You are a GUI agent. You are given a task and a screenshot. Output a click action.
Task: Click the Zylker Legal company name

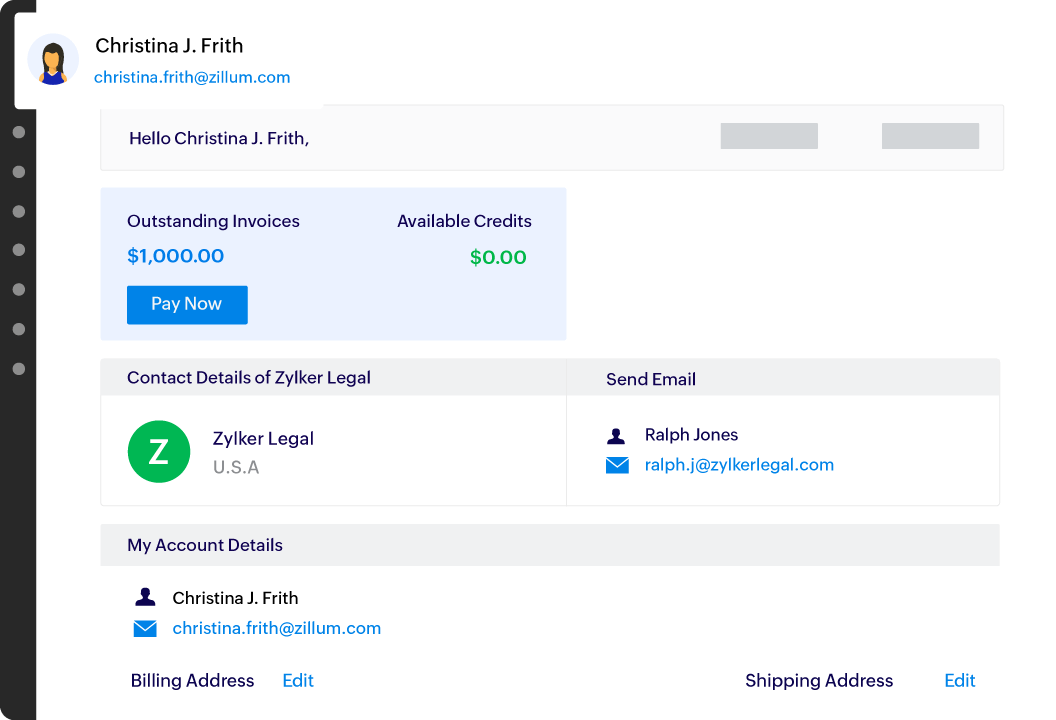[263, 439]
